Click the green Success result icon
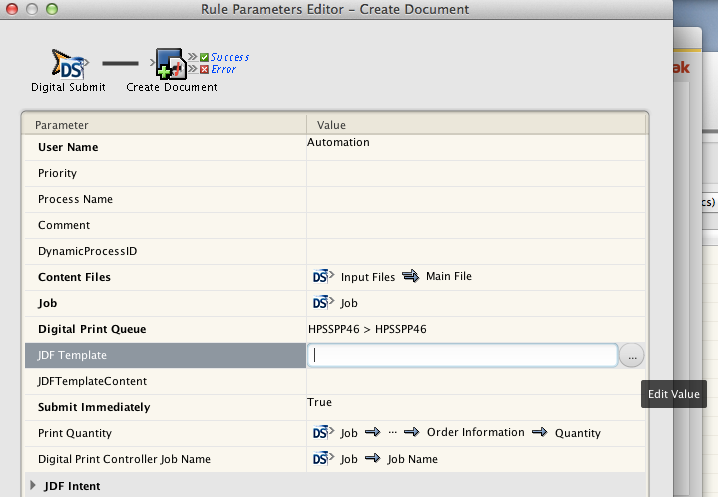This screenshot has height=497, width=718. click(204, 58)
